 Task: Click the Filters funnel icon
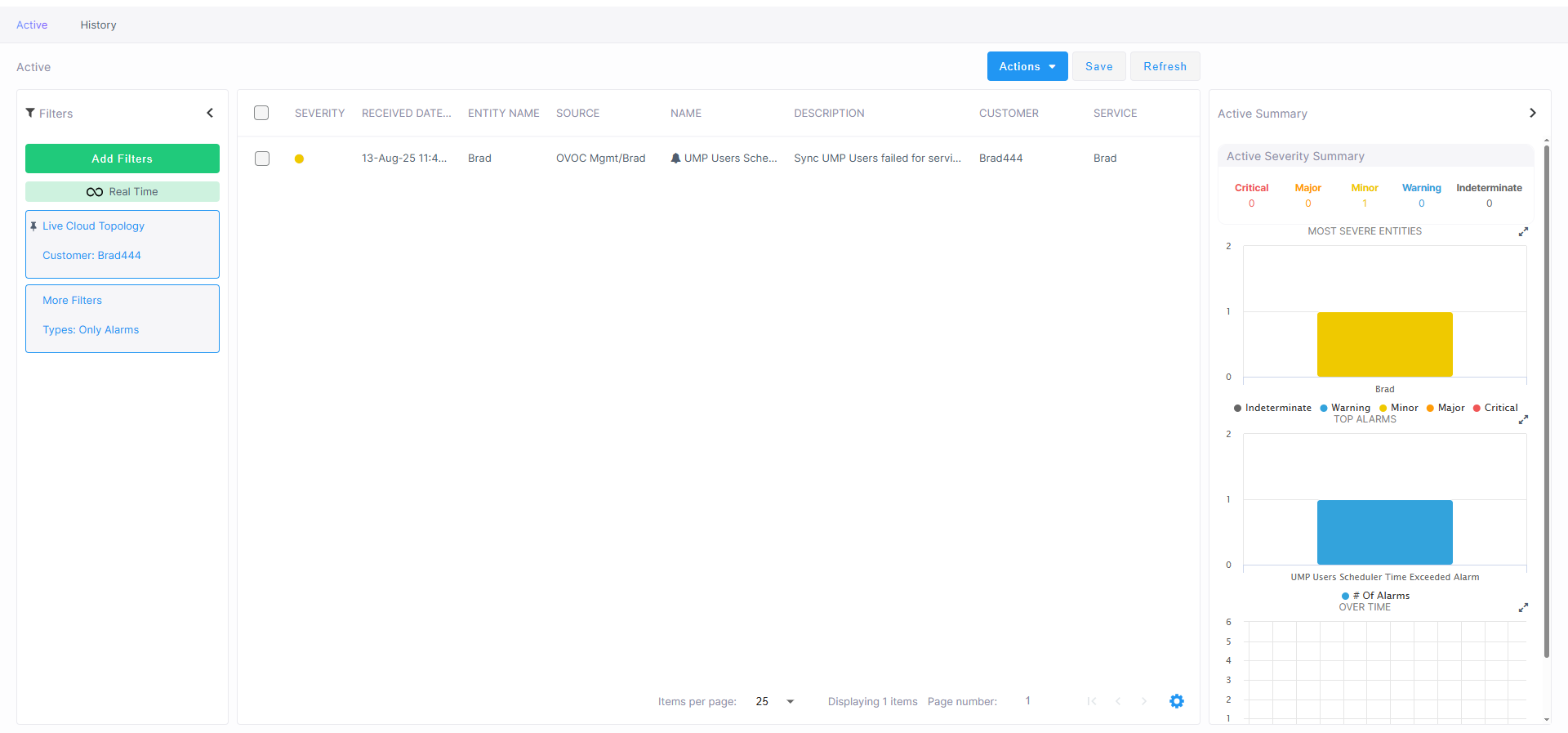point(30,113)
